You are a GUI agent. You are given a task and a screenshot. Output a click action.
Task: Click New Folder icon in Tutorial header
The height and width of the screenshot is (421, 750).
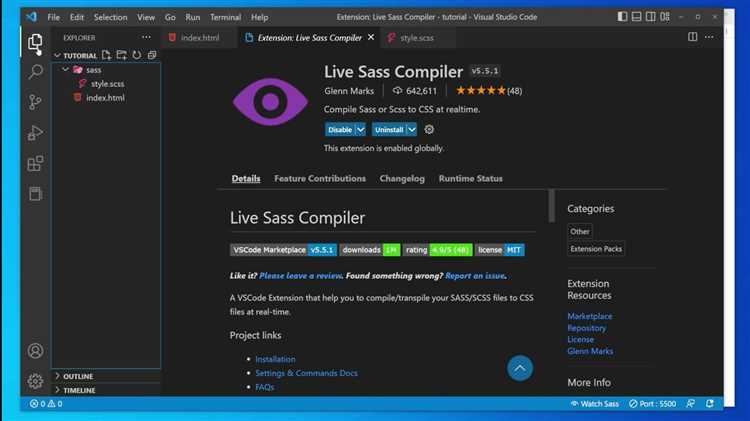[x=121, y=55]
